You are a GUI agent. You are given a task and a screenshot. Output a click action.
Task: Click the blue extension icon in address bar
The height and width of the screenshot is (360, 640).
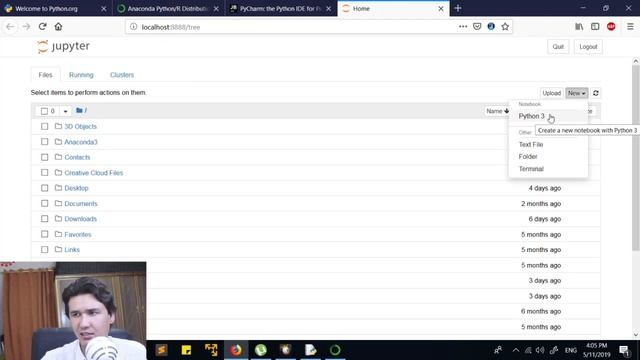click(491, 27)
